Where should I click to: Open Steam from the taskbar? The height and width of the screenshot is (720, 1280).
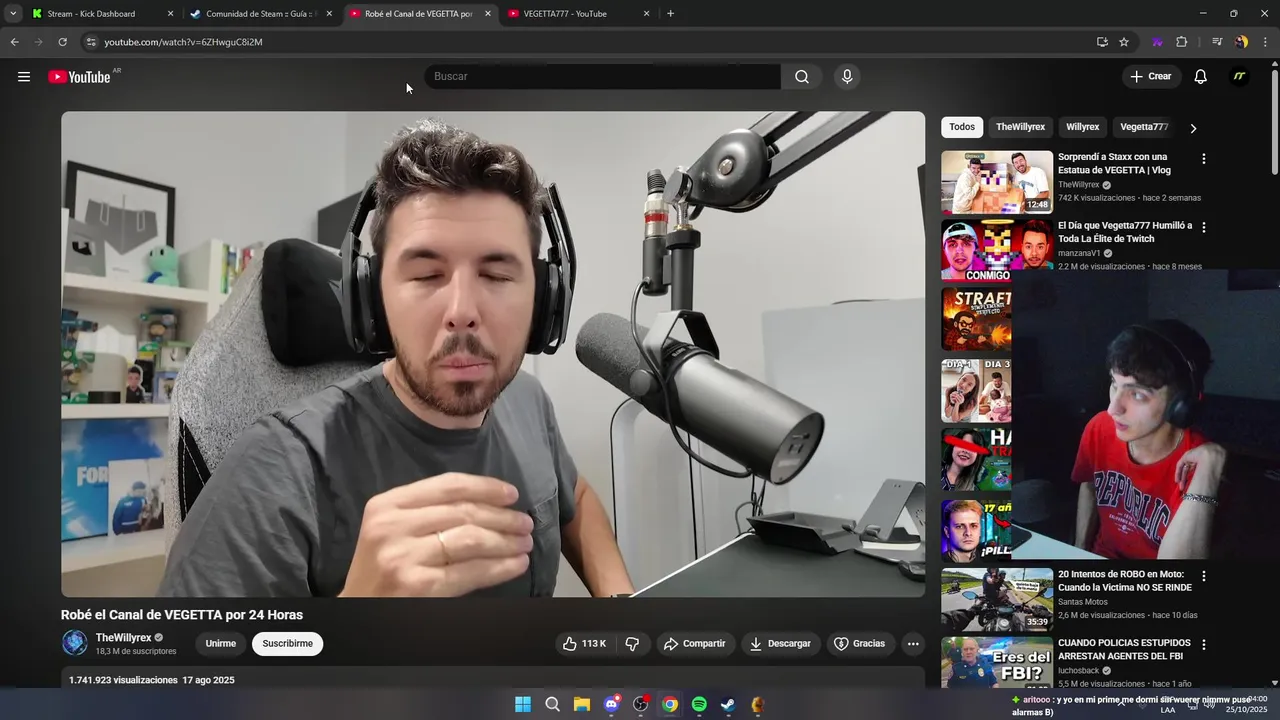728,704
